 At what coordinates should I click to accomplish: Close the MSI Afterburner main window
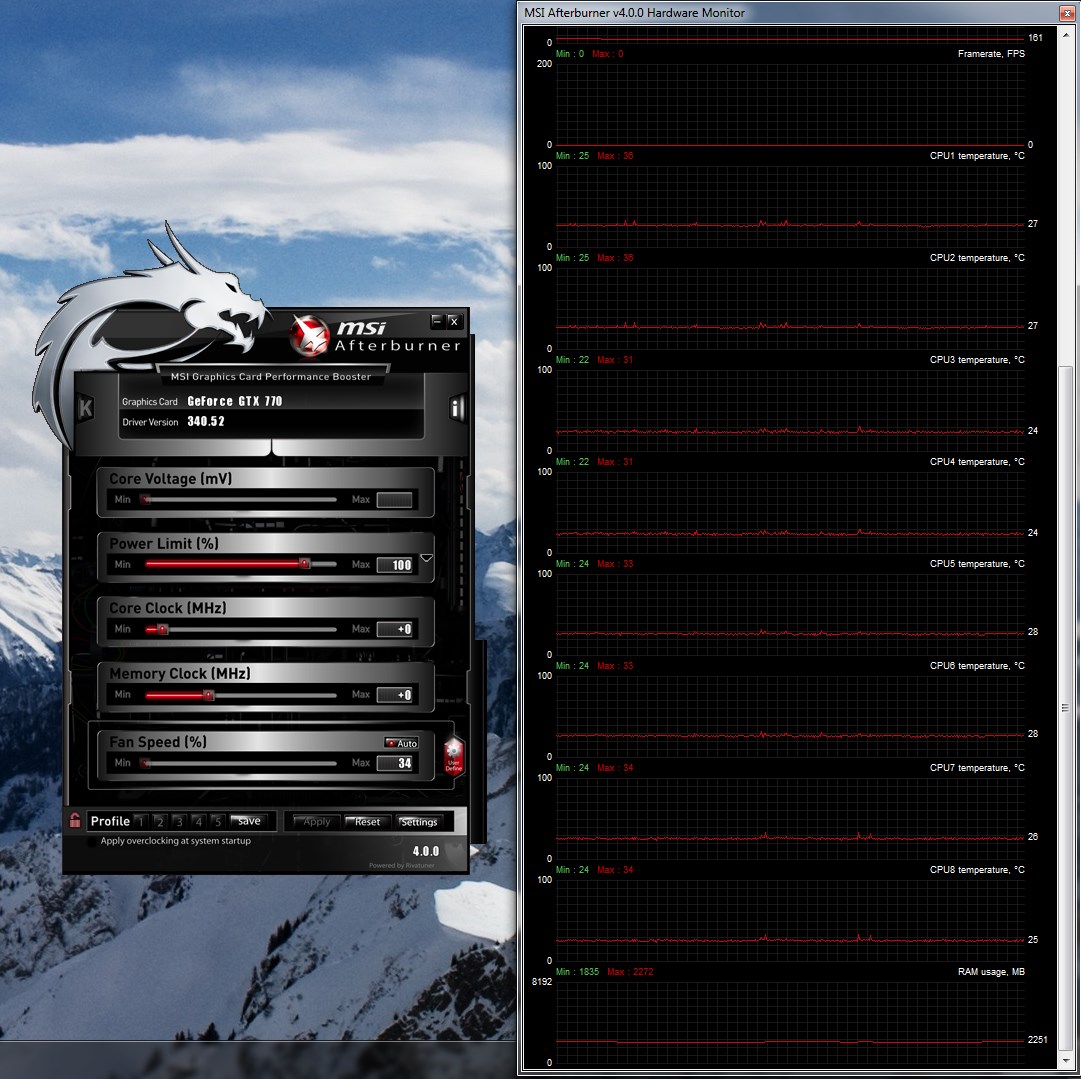(x=454, y=321)
